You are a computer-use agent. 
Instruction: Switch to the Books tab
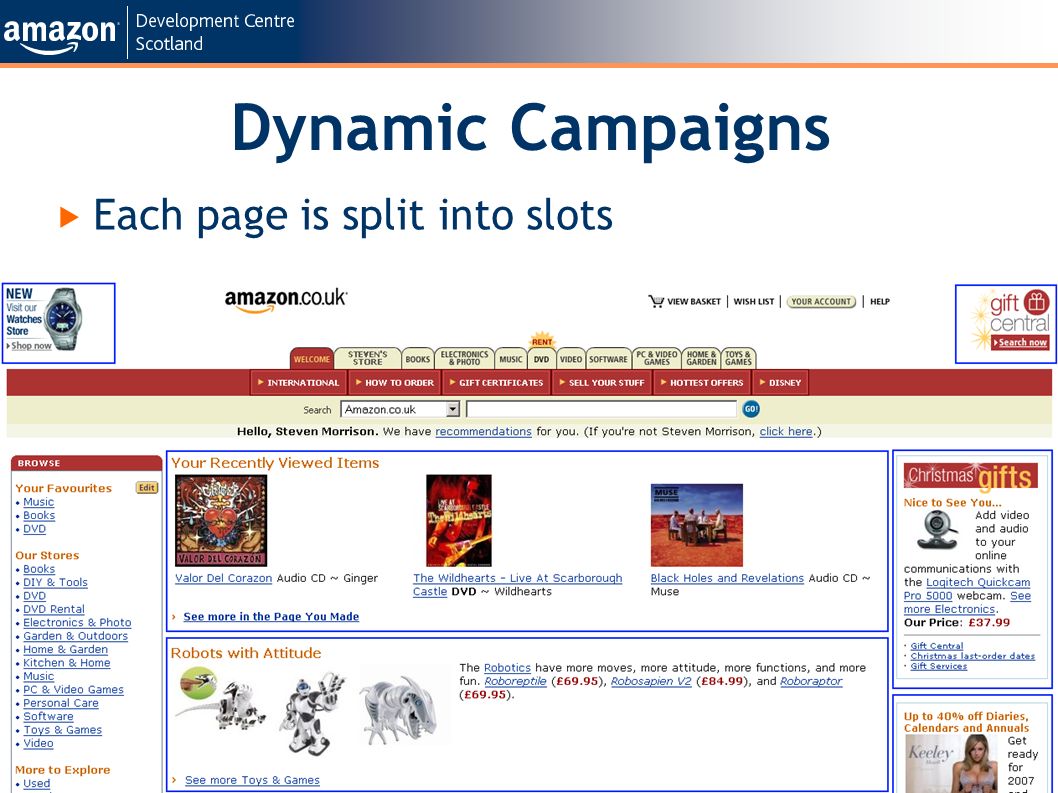418,359
